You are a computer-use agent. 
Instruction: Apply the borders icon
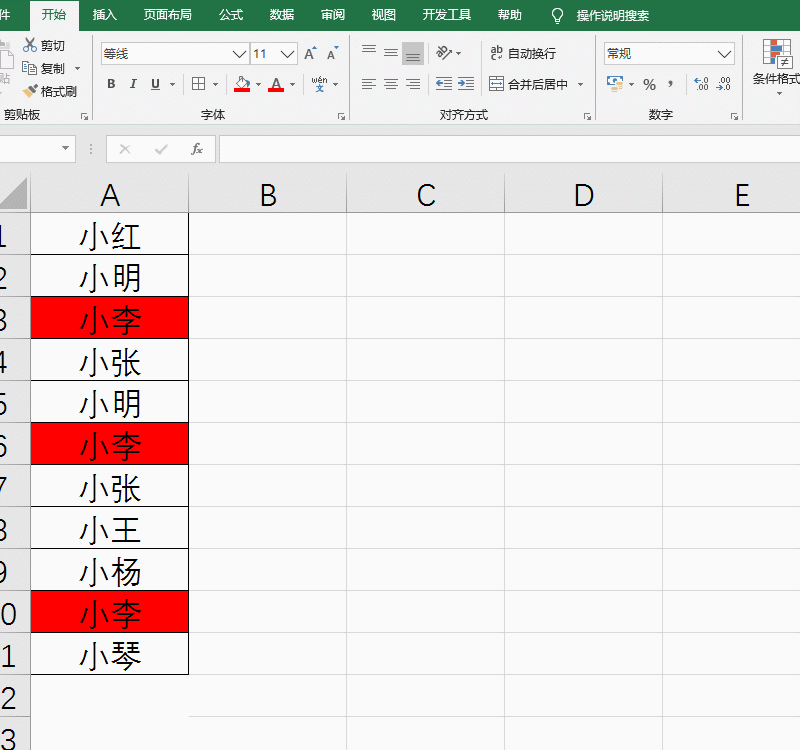click(198, 84)
